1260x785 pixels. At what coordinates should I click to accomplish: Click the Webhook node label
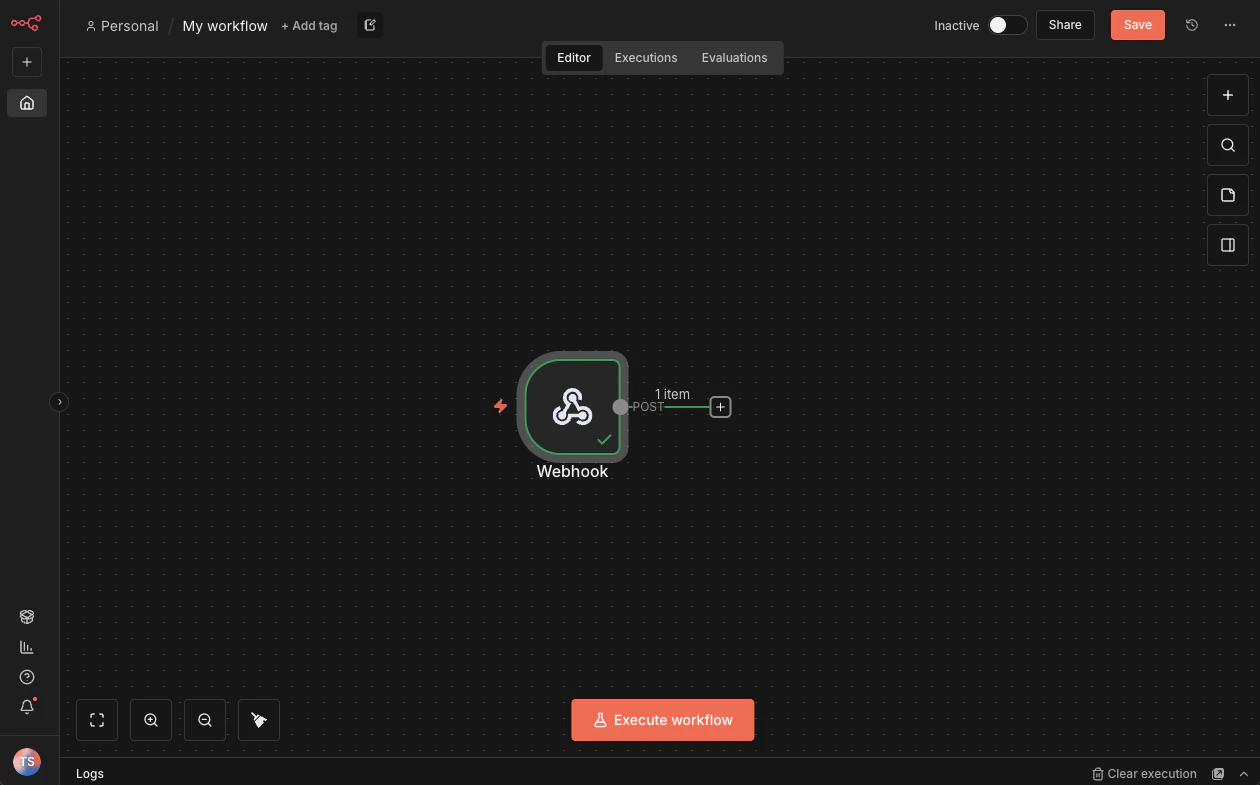coord(572,471)
